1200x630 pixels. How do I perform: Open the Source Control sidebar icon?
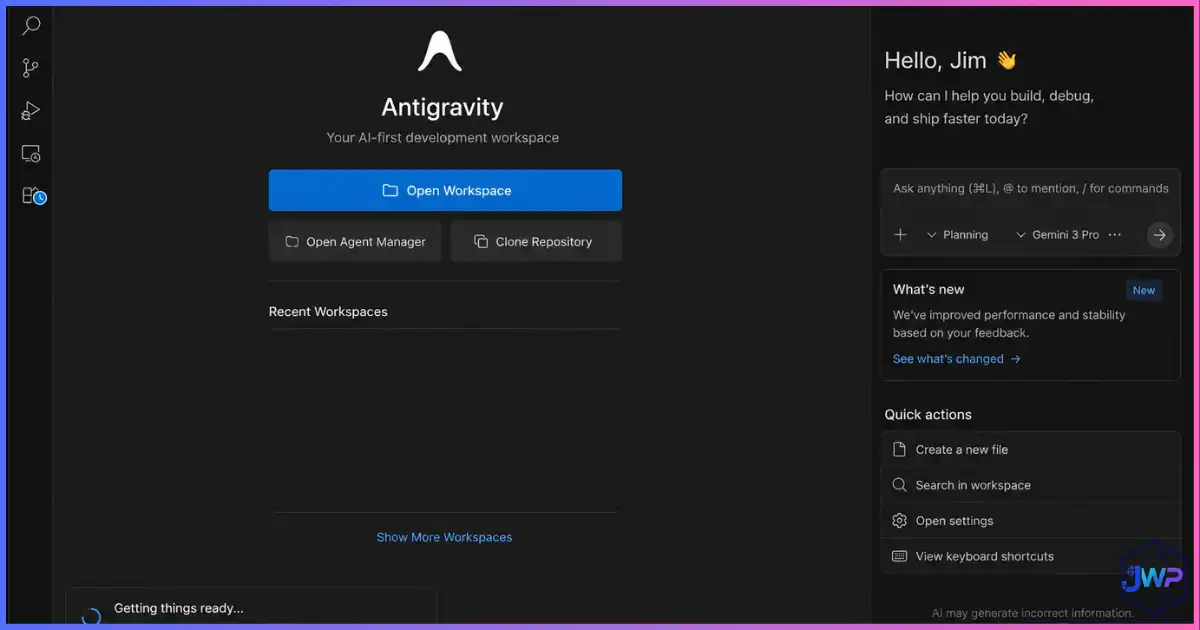(x=31, y=68)
